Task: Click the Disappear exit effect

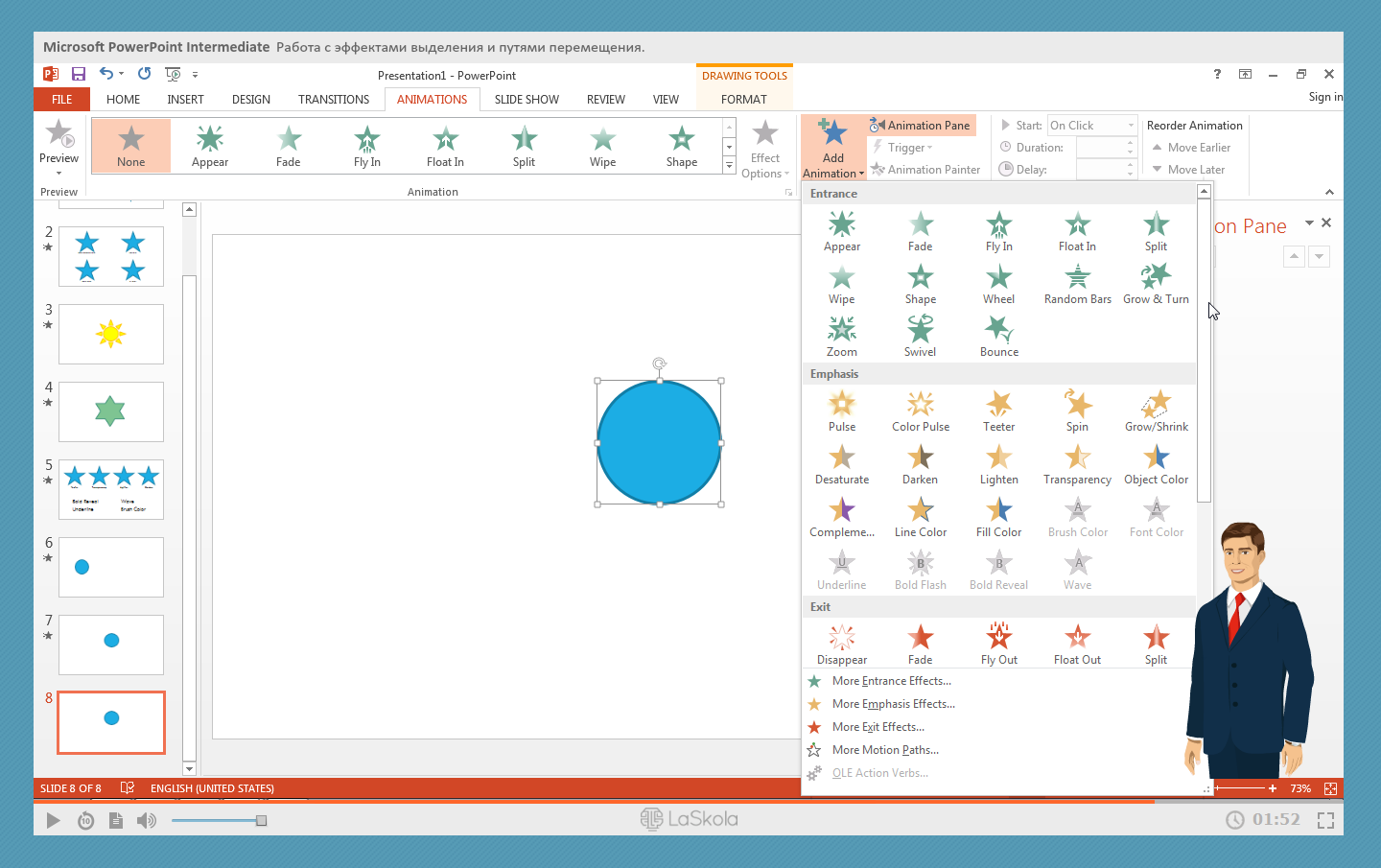Action: coord(841,644)
